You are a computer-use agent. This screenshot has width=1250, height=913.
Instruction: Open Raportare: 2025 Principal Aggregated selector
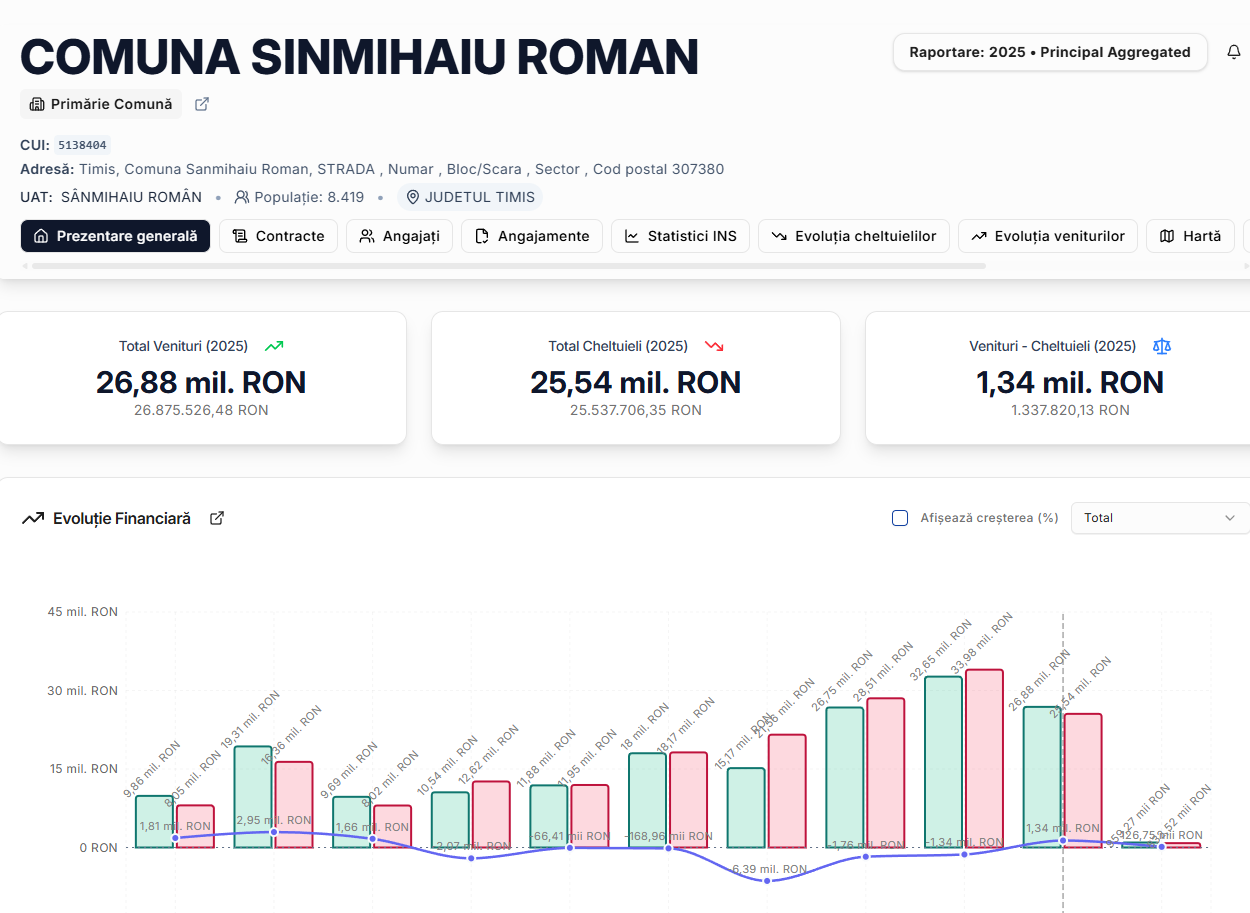coord(1049,52)
